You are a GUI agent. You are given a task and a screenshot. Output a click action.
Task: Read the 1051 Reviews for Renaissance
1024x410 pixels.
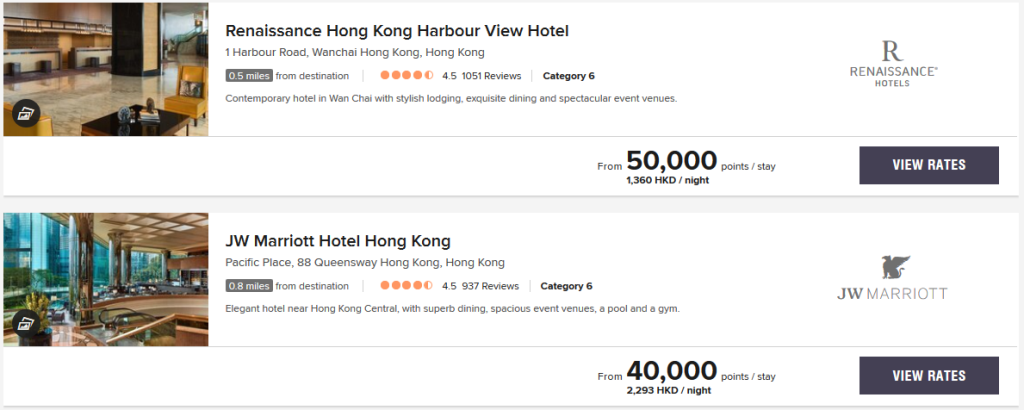pyautogui.click(x=490, y=75)
